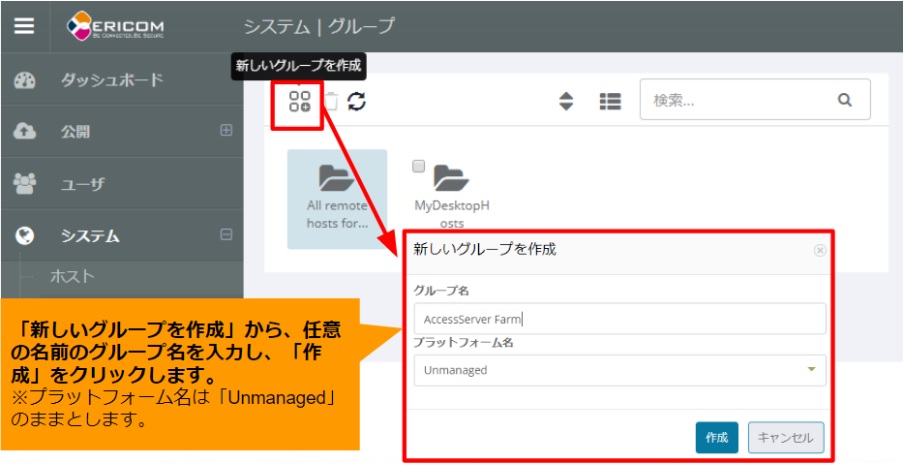Screen dimensions: 905x467
Task: Open the hamburger menu icon
Action: (x=24, y=26)
